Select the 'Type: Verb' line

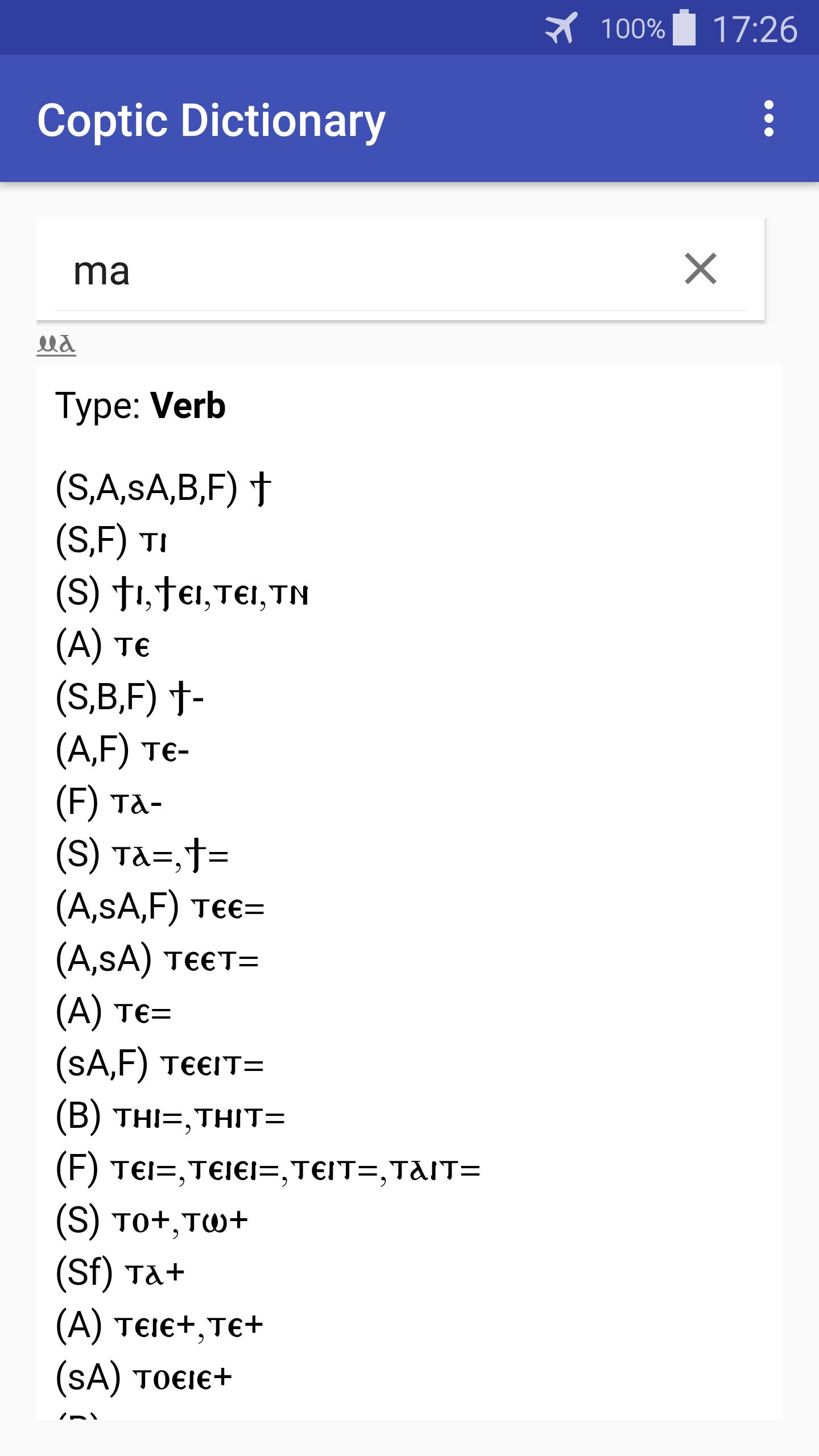(140, 406)
